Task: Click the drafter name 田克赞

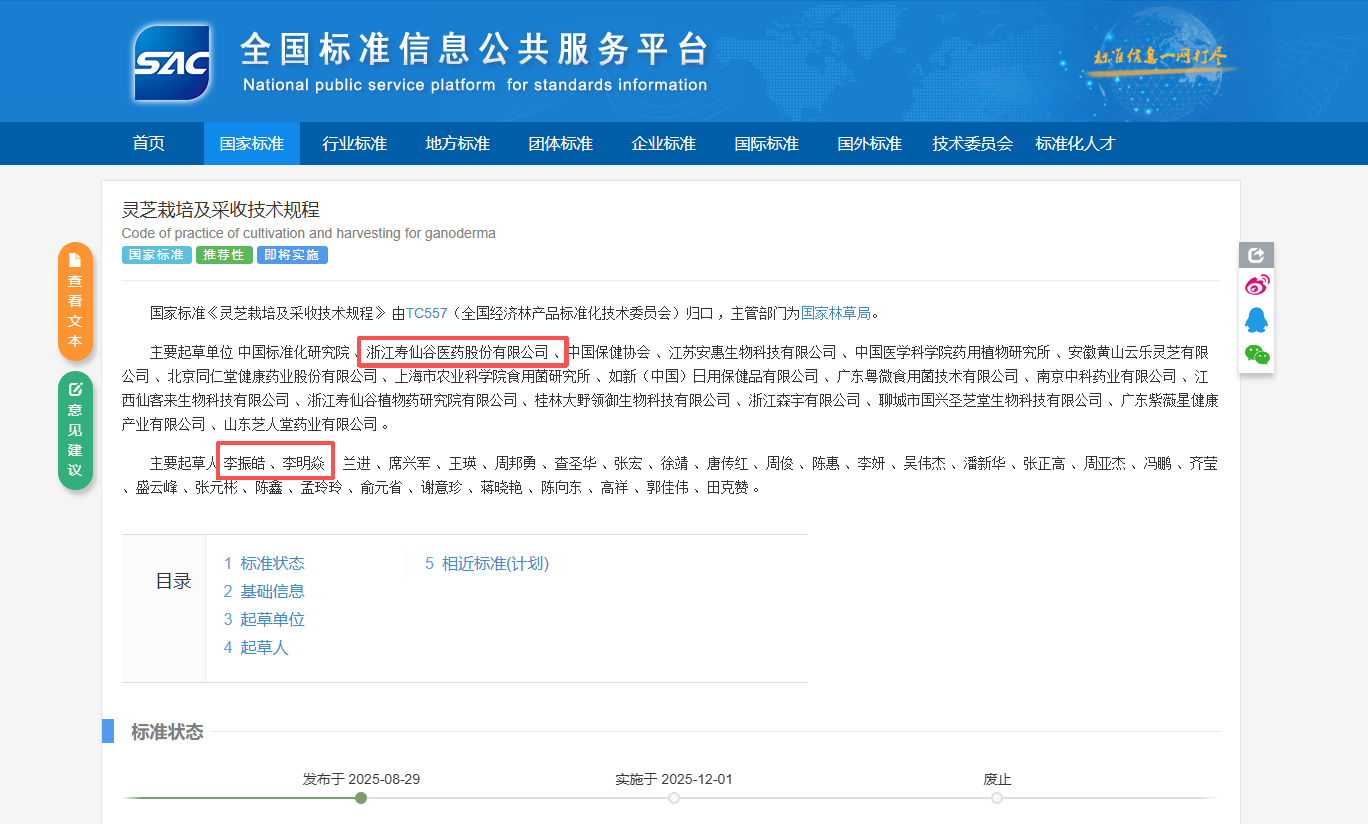Action: coord(727,488)
